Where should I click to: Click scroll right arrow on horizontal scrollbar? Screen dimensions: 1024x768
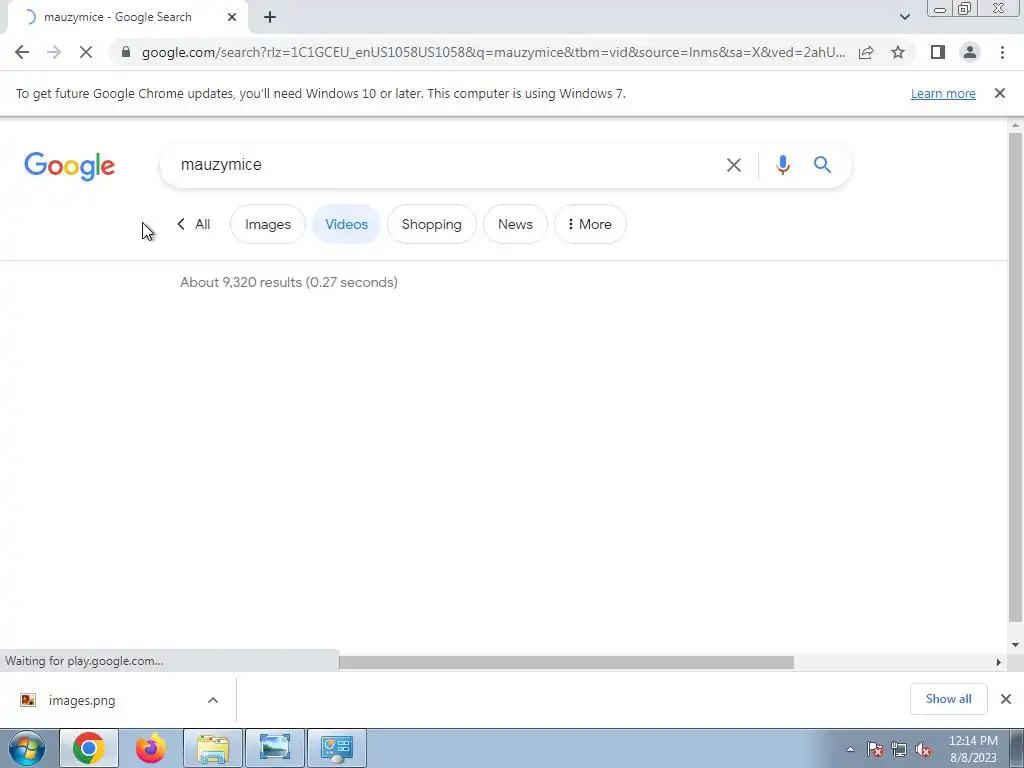pyautogui.click(x=999, y=662)
